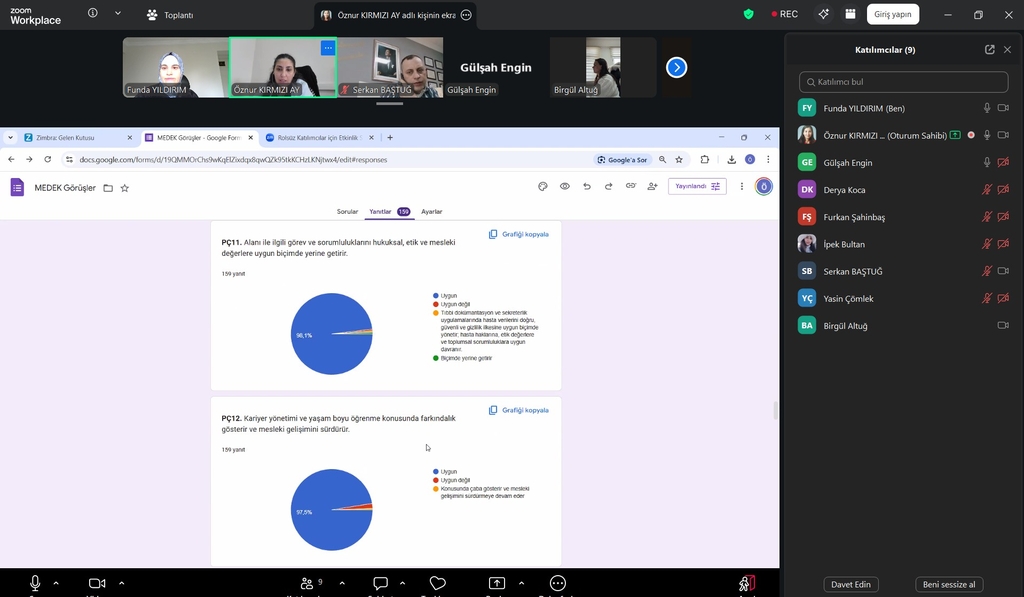Viewport: 1024px width, 597px height.
Task: Open shared-screen options next to Öznur's name
Action: (x=467, y=15)
